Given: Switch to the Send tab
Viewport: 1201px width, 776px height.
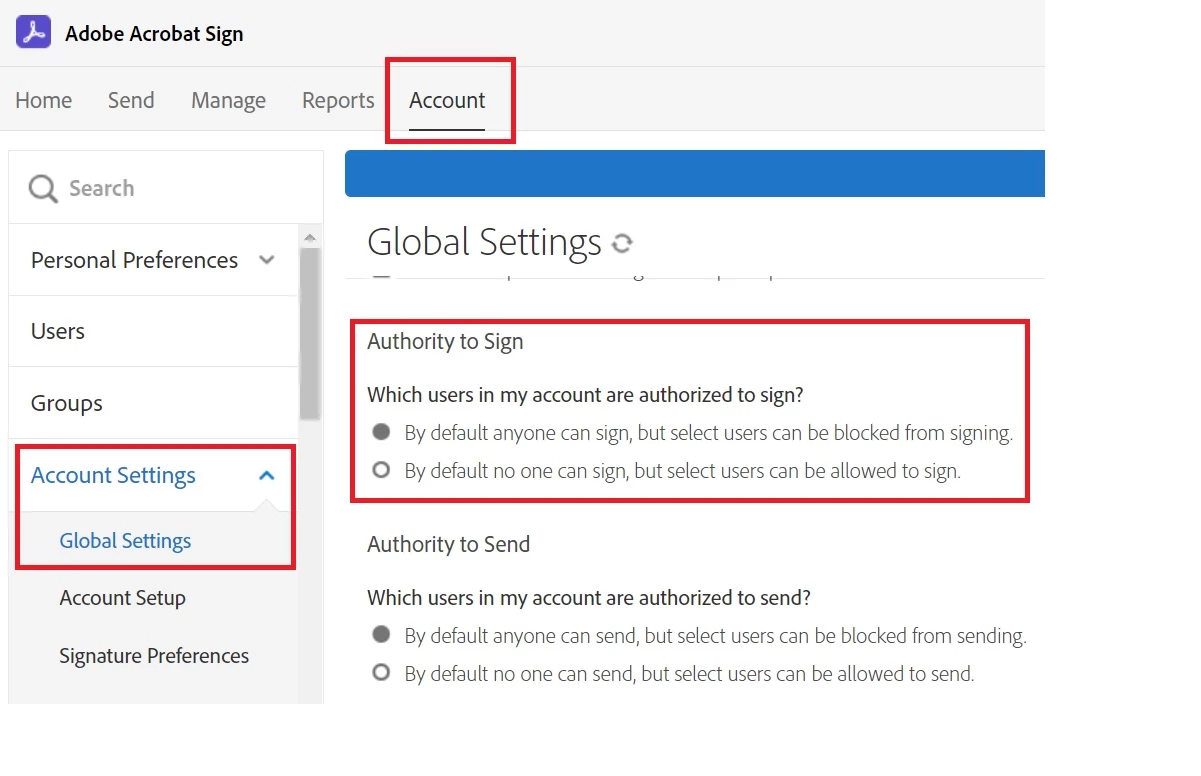Looking at the screenshot, I should 131,100.
